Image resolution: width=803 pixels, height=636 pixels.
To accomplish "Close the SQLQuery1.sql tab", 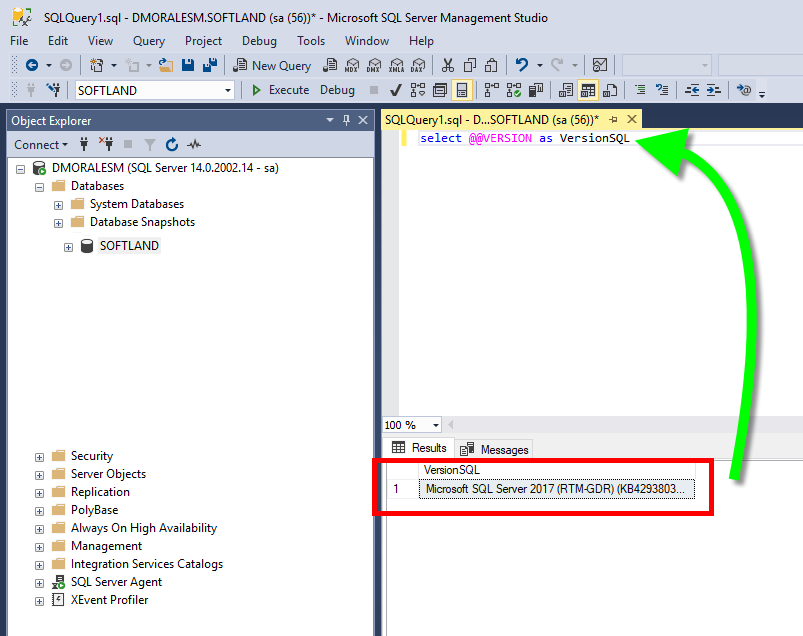I will pos(632,120).
